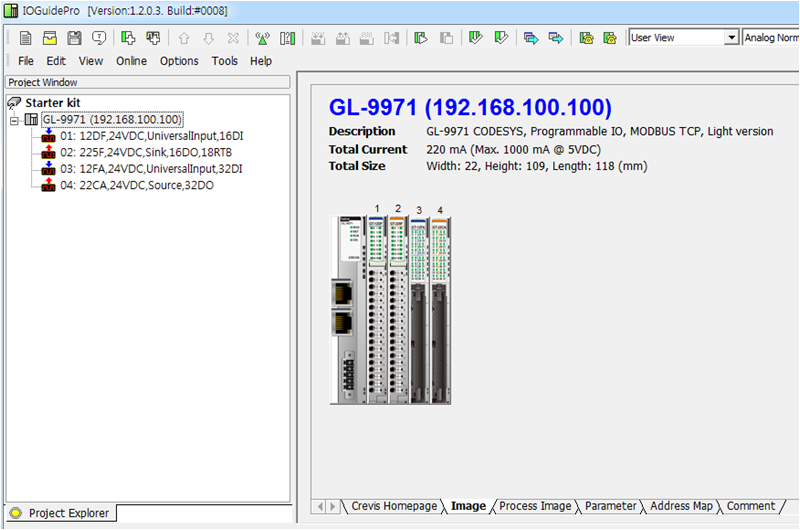Click the yellow Project Explorer tab icon
The height and width of the screenshot is (530, 800).
click(x=16, y=513)
